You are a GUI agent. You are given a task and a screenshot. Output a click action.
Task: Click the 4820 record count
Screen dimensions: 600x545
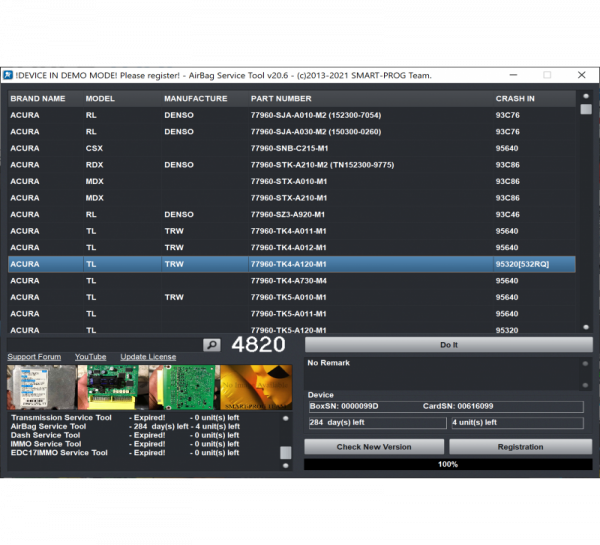[258, 344]
